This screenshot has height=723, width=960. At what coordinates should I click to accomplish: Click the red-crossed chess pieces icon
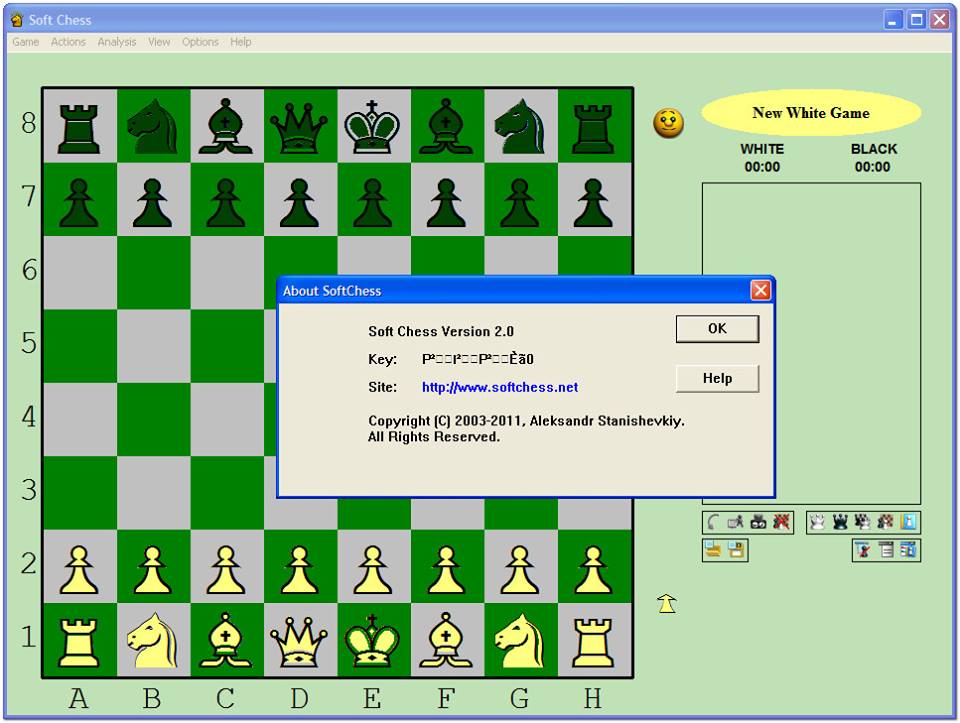(781, 522)
